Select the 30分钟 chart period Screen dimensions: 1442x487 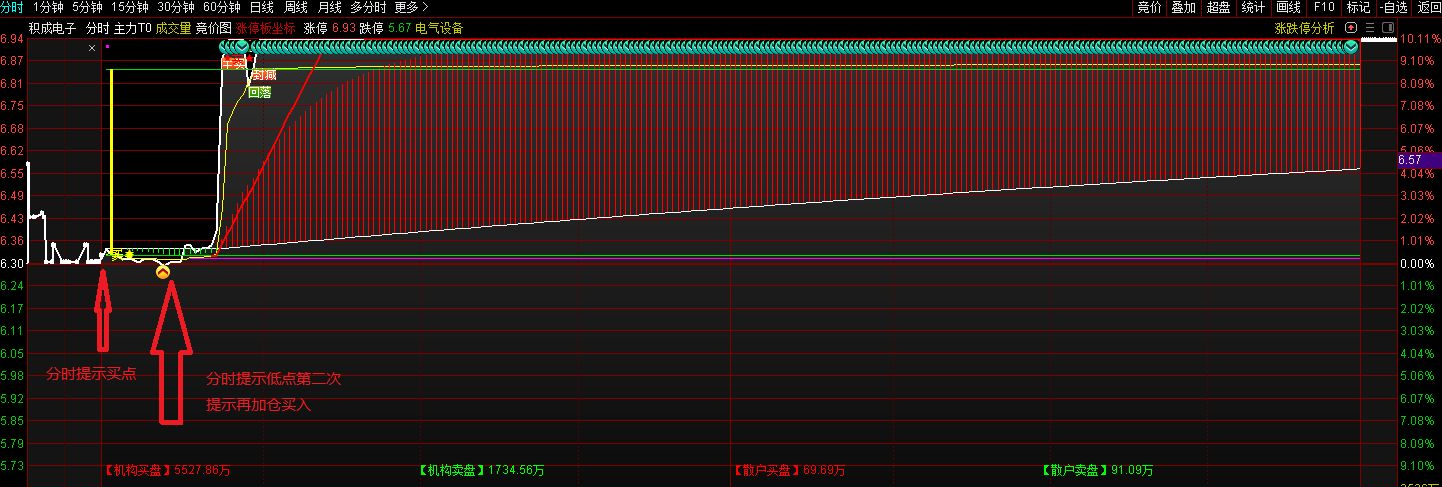click(175, 7)
